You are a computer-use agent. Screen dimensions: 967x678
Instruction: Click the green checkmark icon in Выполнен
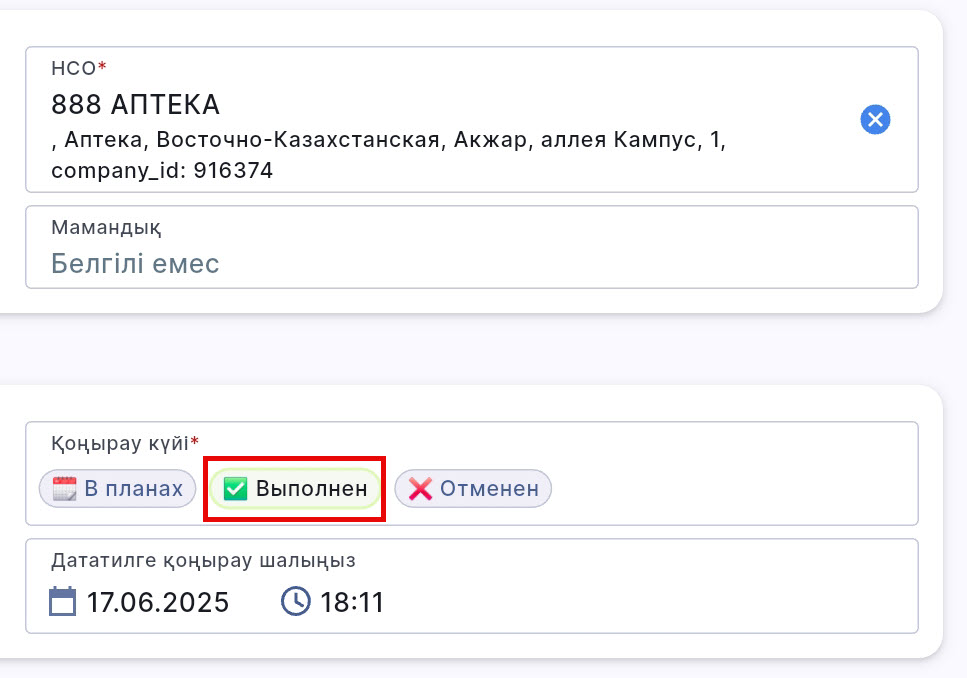click(x=235, y=489)
